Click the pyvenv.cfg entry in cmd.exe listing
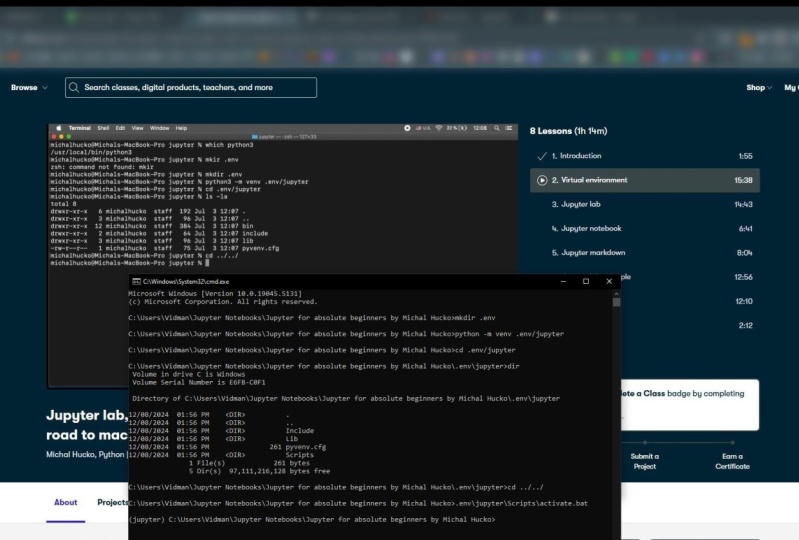799x540 pixels. [306, 447]
